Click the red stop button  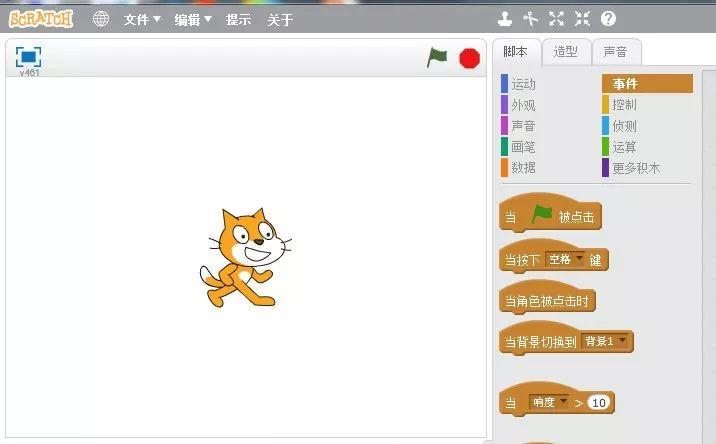(x=469, y=58)
